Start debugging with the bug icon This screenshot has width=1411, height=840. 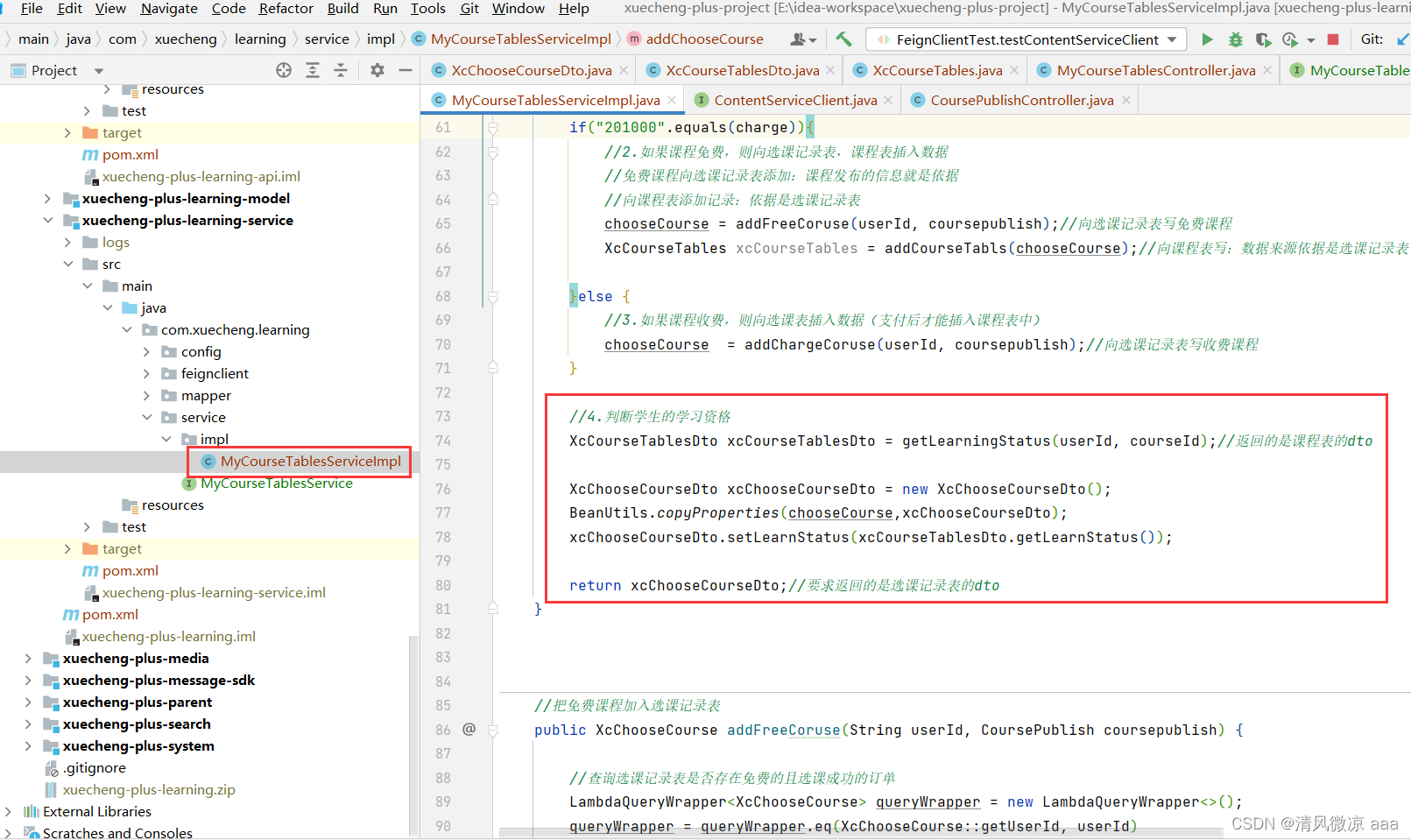click(x=1235, y=39)
